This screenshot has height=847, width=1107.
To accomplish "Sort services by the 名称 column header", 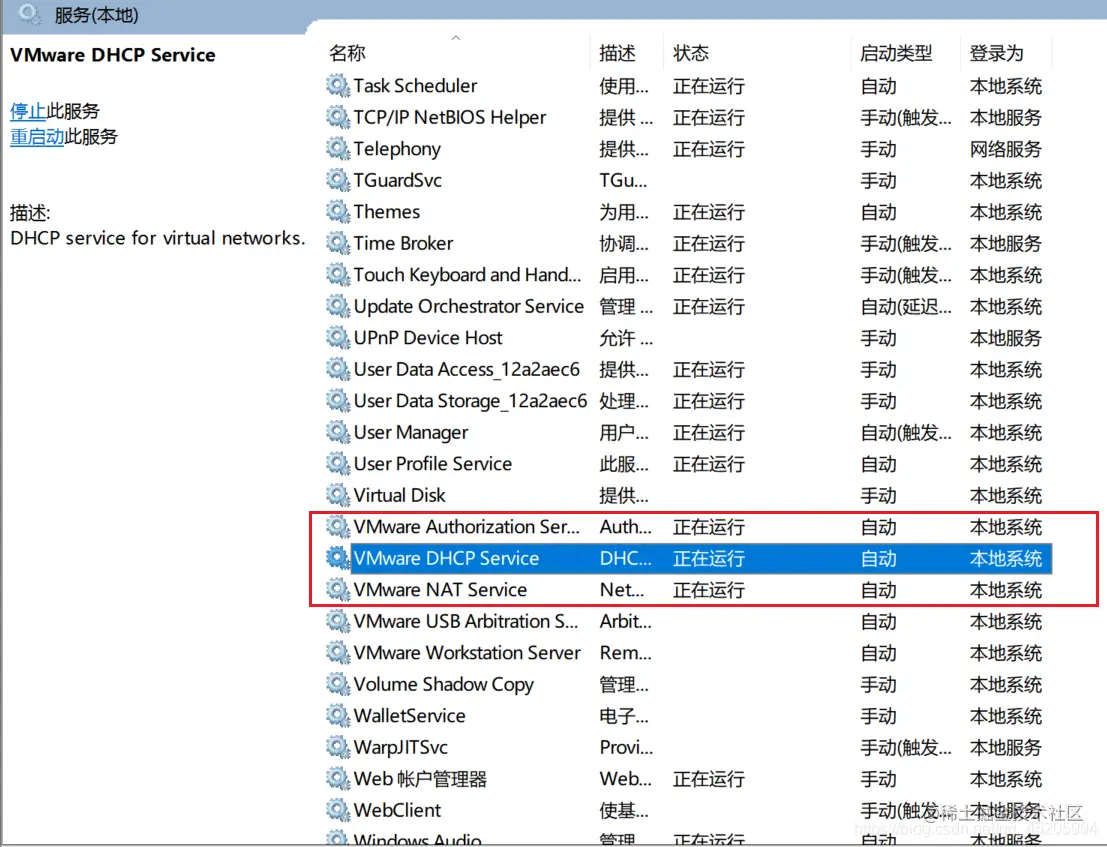I will (347, 53).
